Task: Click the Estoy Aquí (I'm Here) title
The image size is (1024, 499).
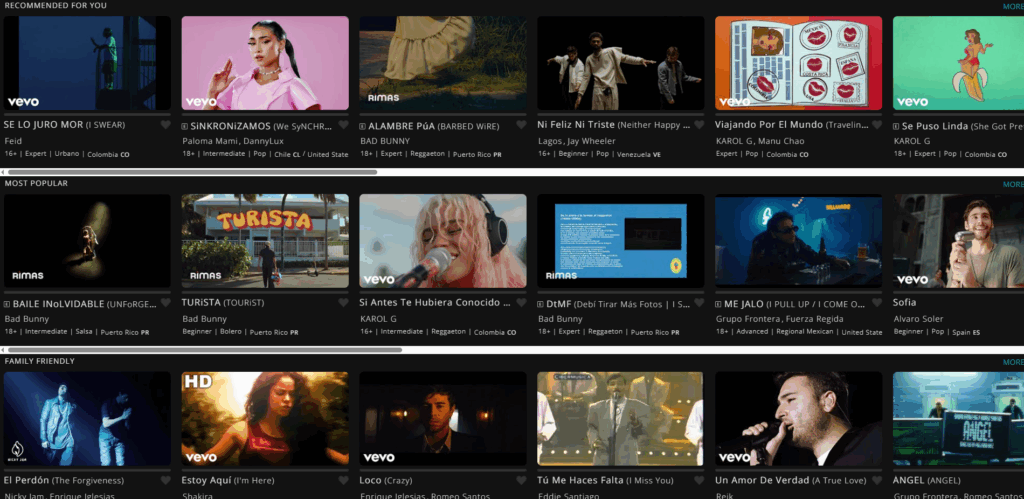Action: [x=228, y=480]
